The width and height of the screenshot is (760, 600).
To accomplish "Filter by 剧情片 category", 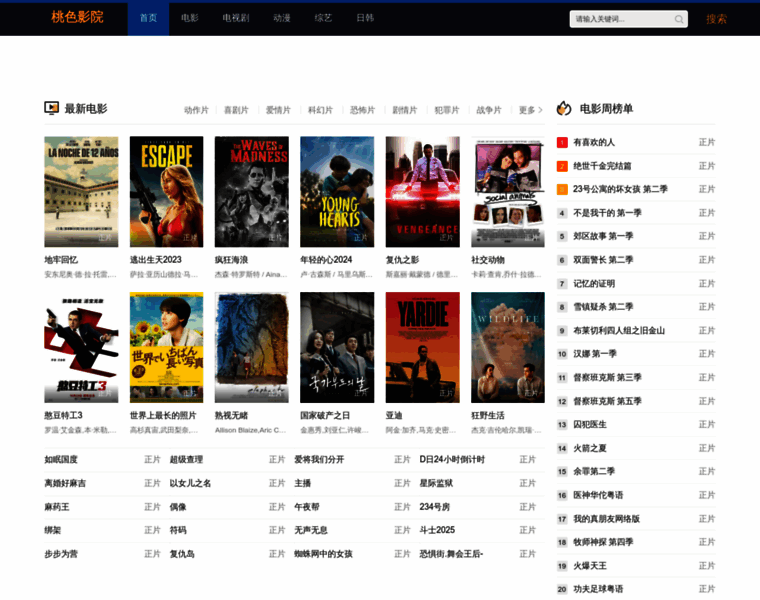I will pyautogui.click(x=405, y=110).
